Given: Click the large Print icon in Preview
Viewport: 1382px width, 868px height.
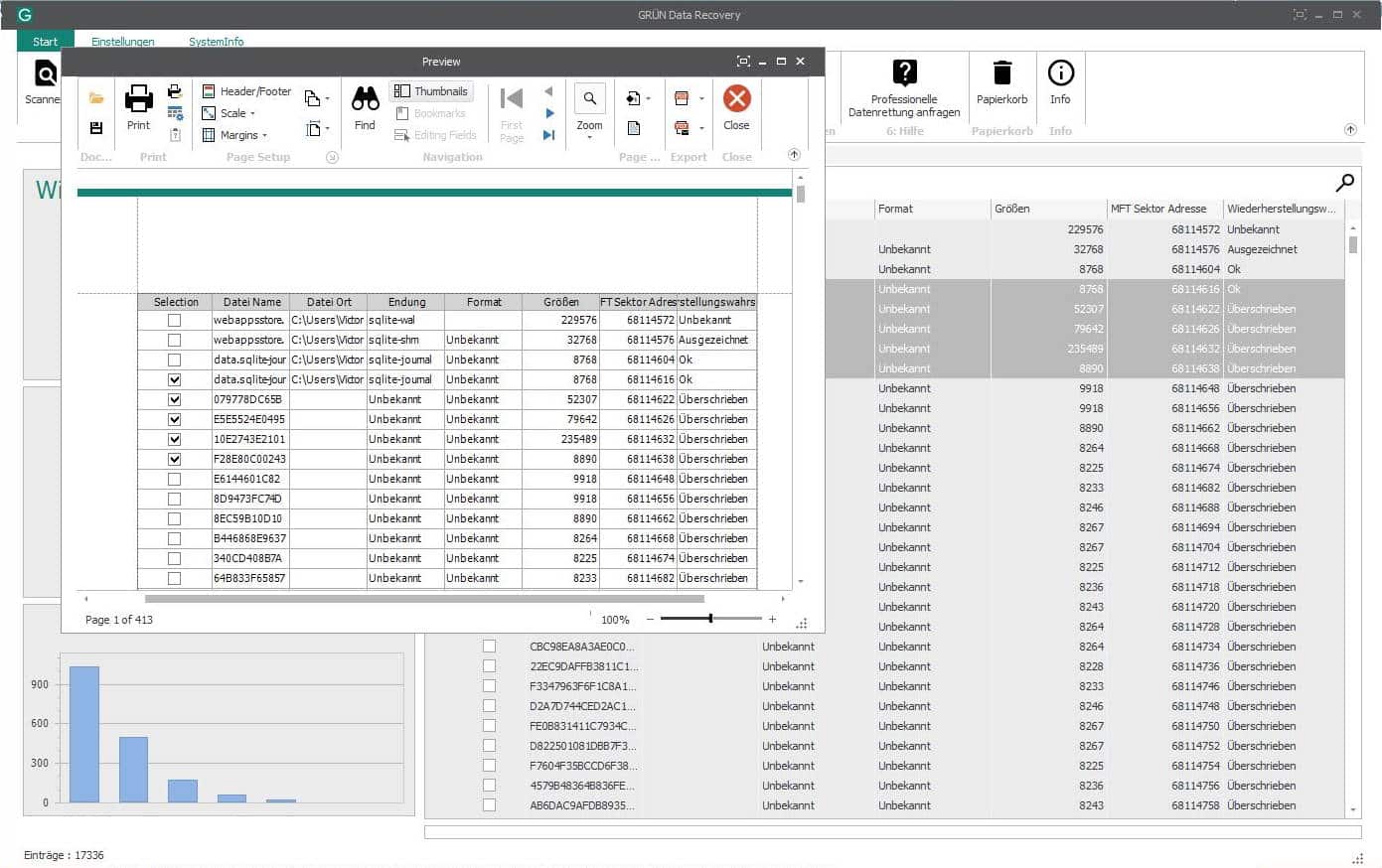Looking at the screenshot, I should pyautogui.click(x=138, y=97).
